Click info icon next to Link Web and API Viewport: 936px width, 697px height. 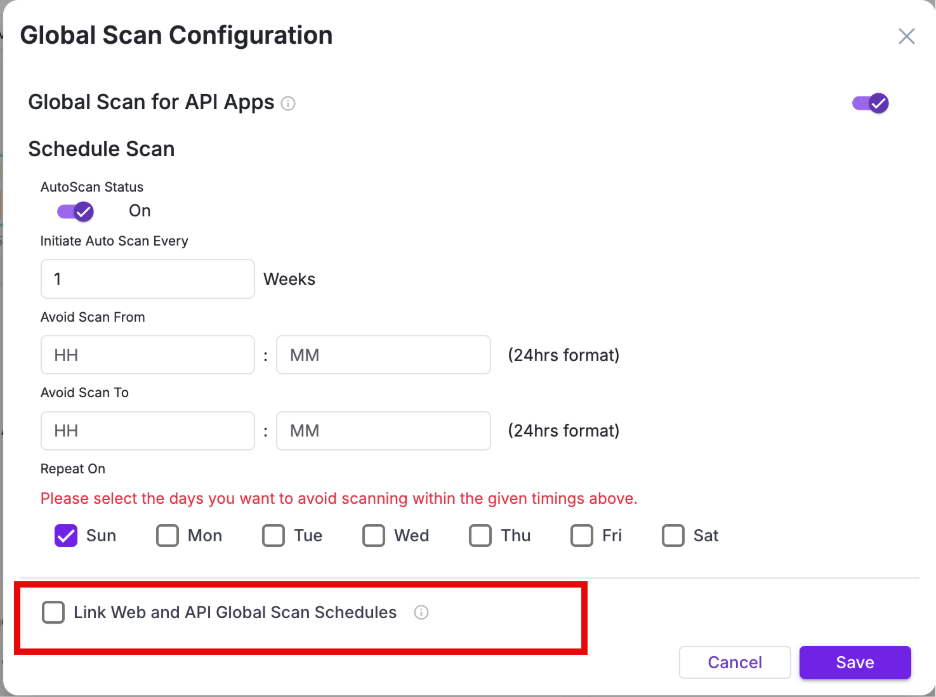pos(421,613)
